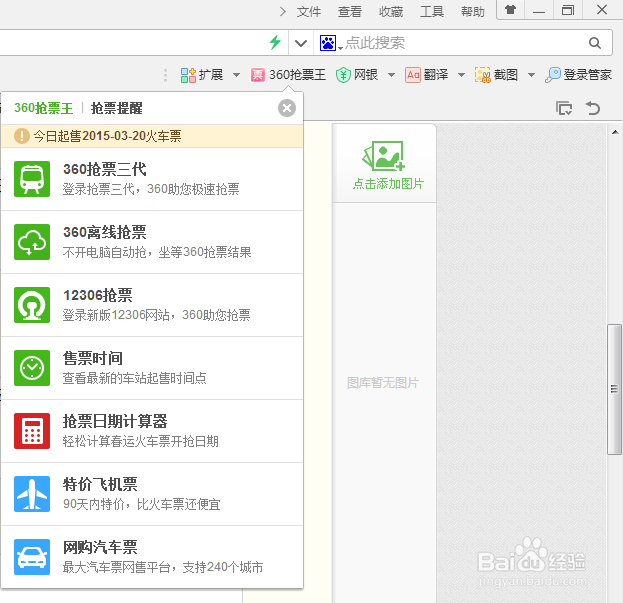Image resolution: width=623 pixels, height=603 pixels.
Task: Click the 360抢票王 toolbar button
Action: tap(288, 75)
